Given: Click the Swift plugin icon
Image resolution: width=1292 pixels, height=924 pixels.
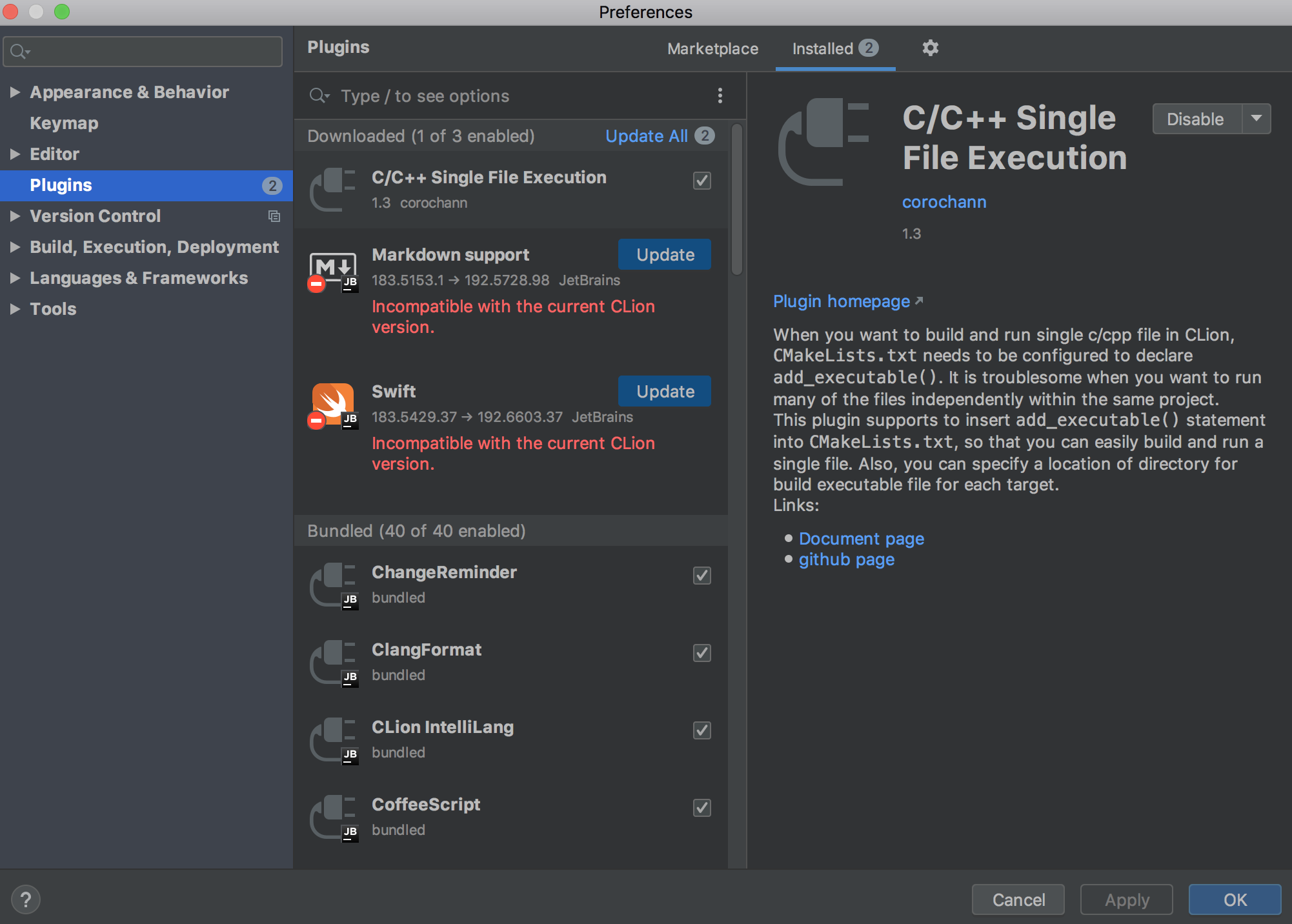Looking at the screenshot, I should pos(333,407).
